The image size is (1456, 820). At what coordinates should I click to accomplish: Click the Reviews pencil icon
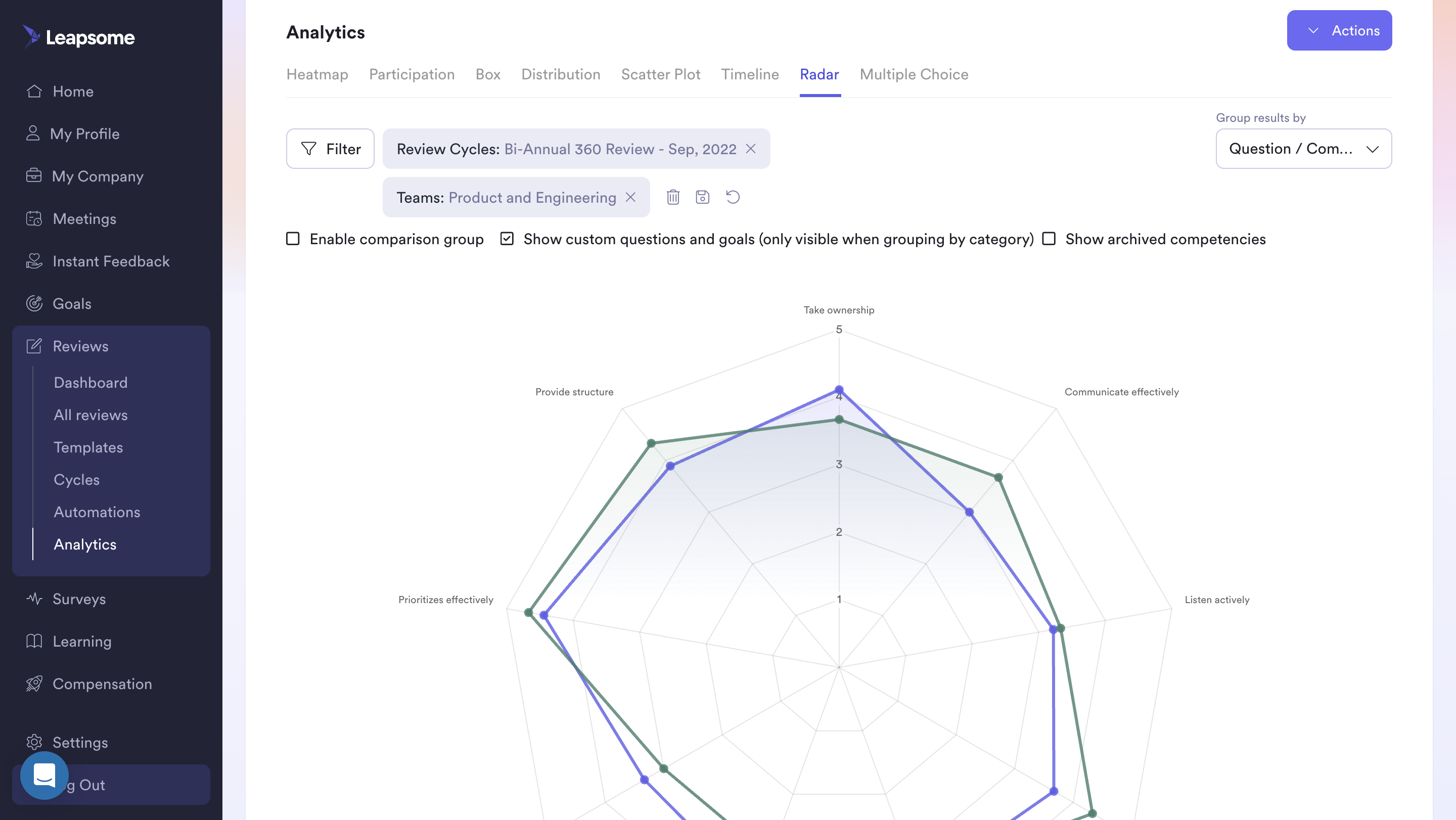pyautogui.click(x=34, y=345)
